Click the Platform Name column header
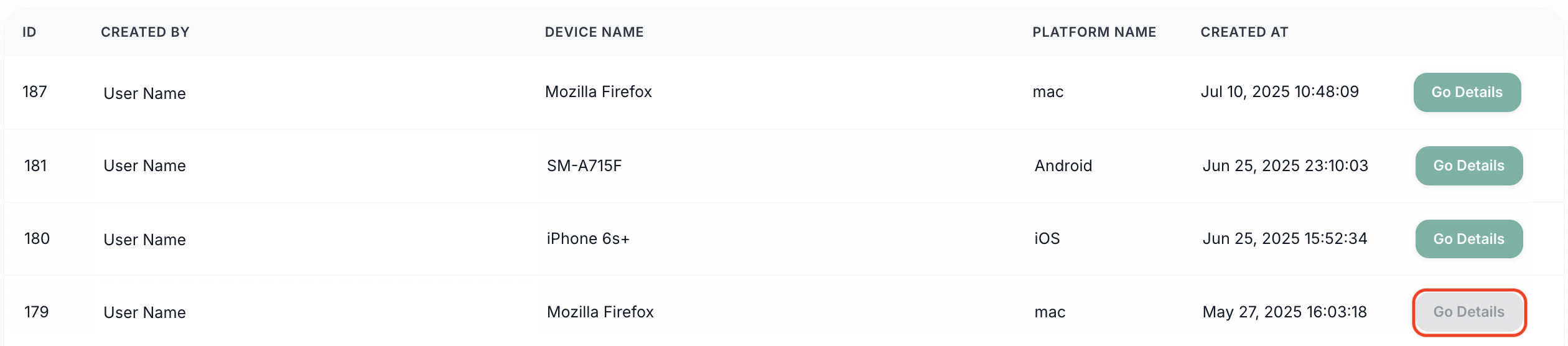 point(1094,32)
